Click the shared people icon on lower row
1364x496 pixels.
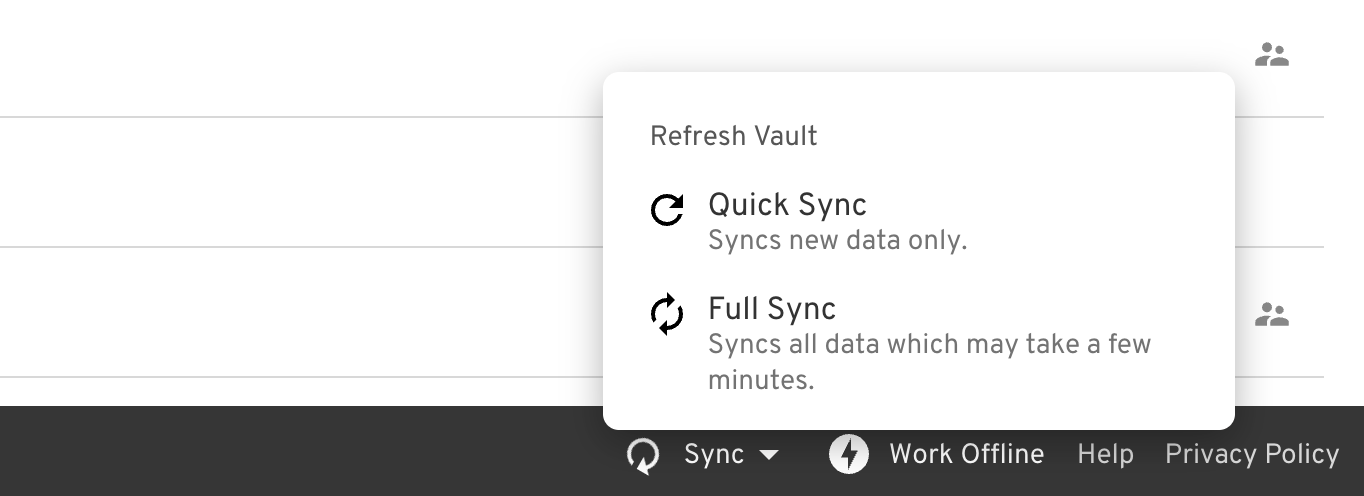1271,316
